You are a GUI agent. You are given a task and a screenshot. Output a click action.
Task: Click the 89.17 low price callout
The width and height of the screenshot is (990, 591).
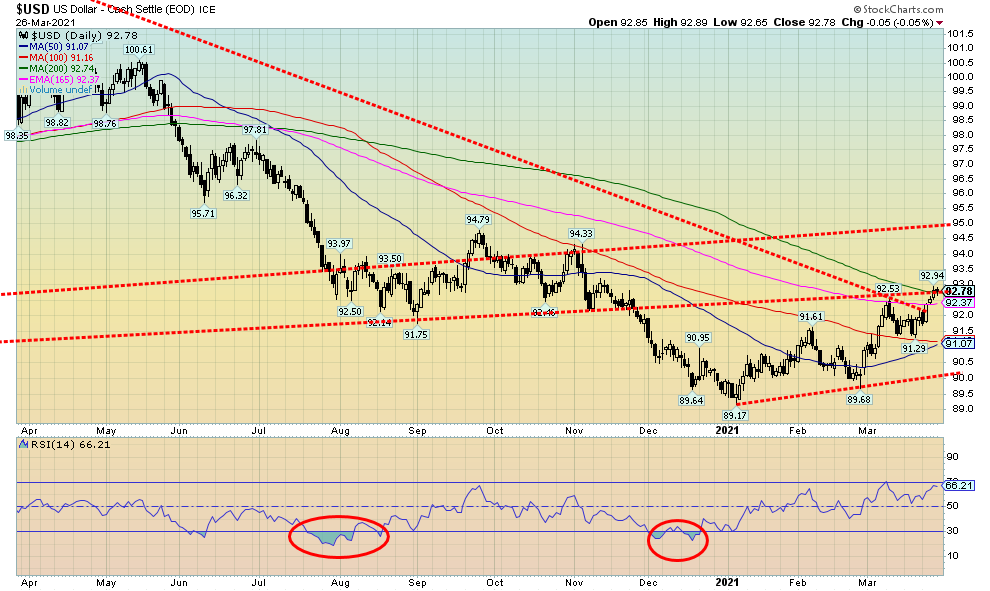click(736, 414)
